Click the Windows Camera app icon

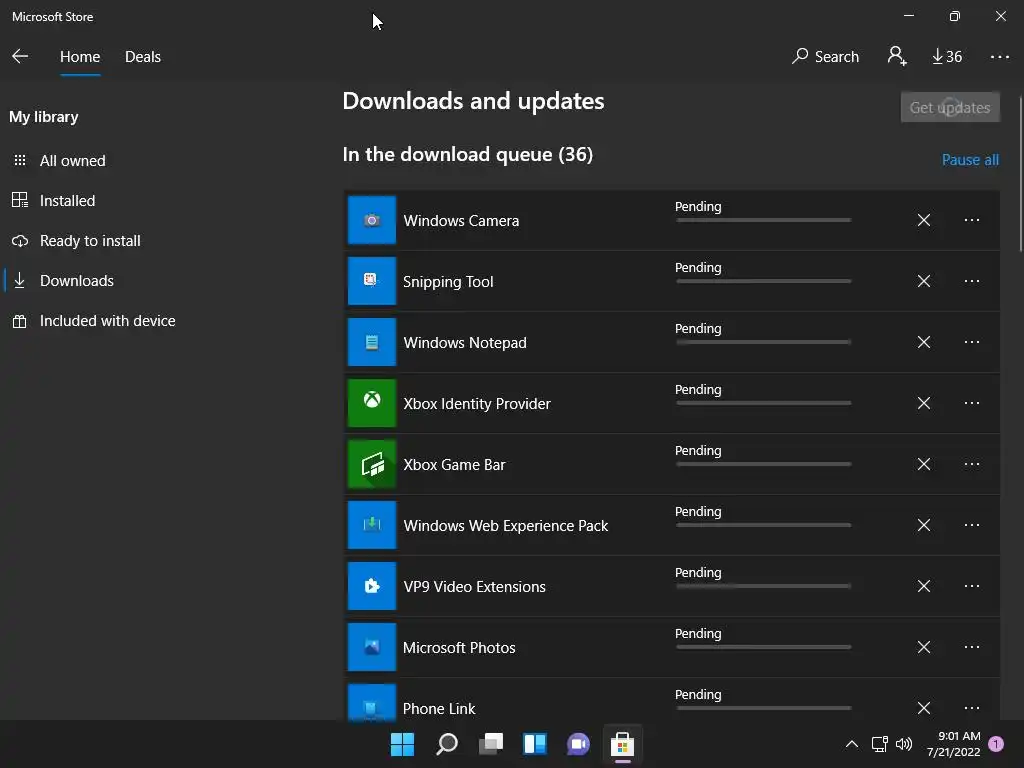pyautogui.click(x=372, y=220)
